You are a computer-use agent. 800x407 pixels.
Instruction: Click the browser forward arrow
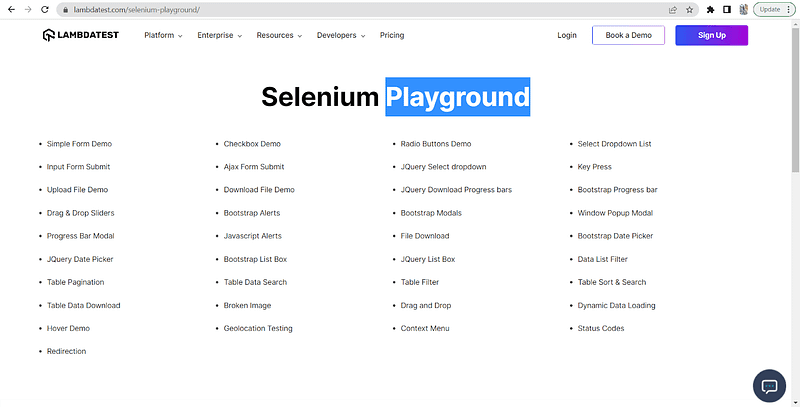click(x=28, y=10)
